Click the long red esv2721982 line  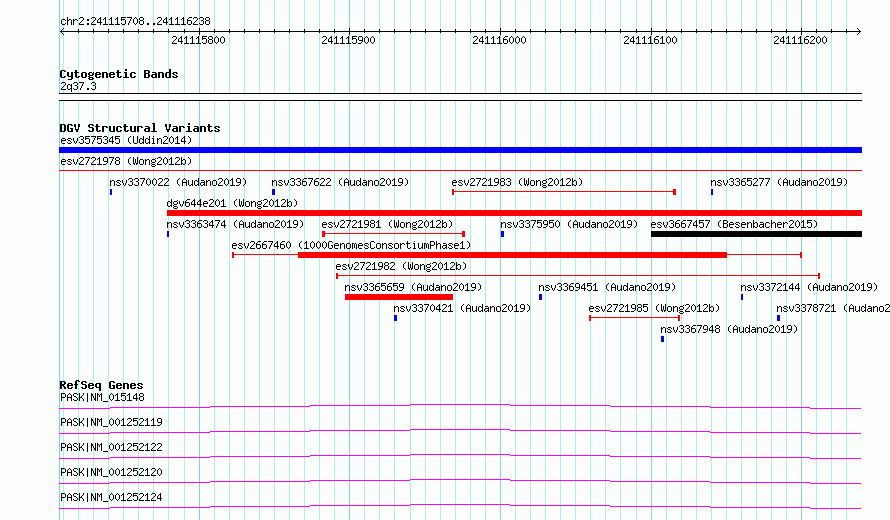click(578, 276)
